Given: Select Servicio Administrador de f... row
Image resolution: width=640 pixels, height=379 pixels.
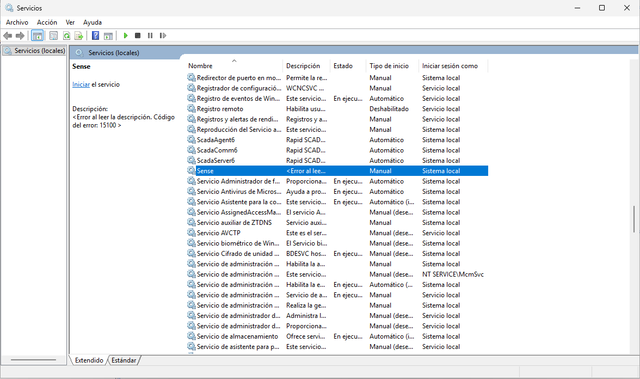Looking at the screenshot, I should pos(338,181).
